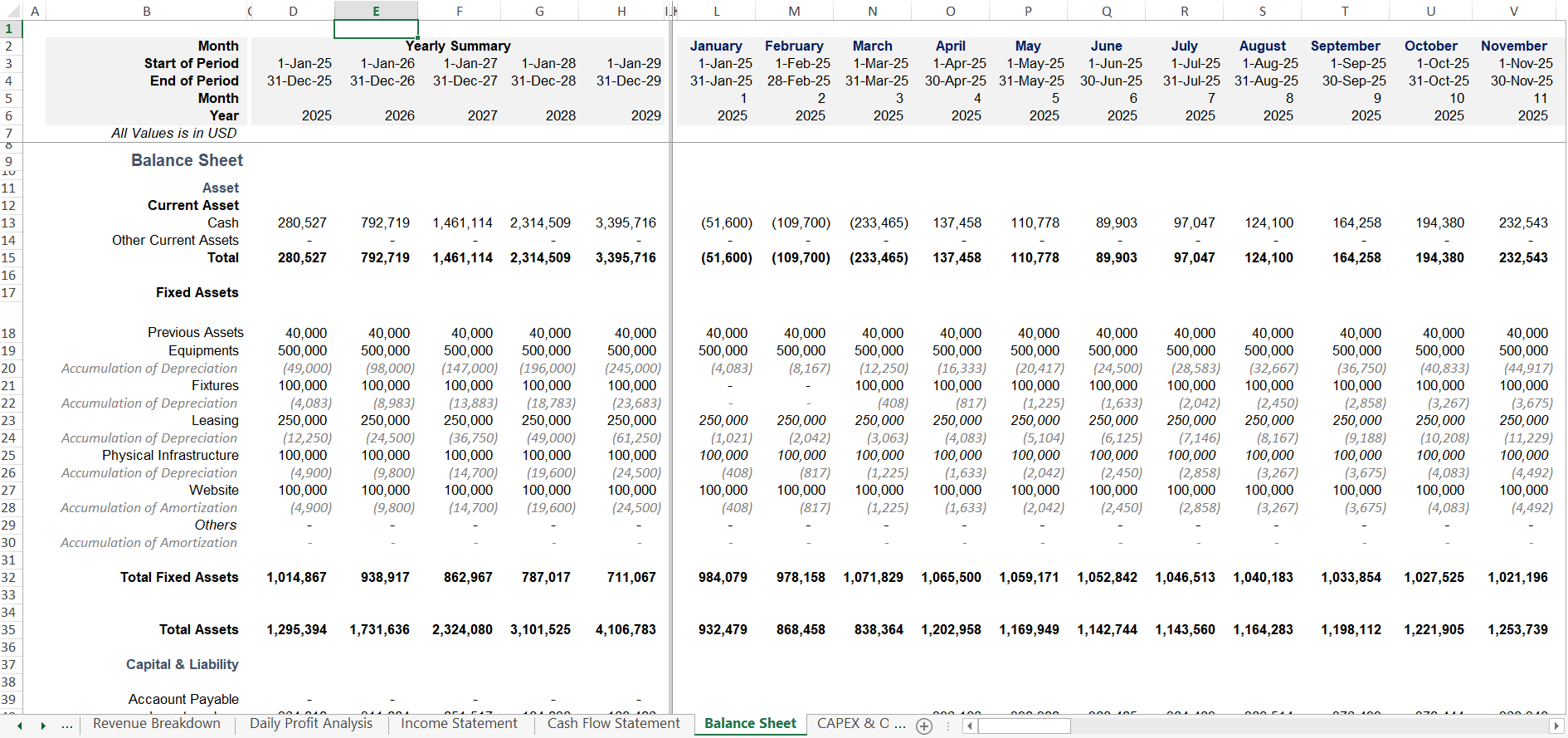Click the active cell E1
The image size is (1568, 738).
coord(376,29)
